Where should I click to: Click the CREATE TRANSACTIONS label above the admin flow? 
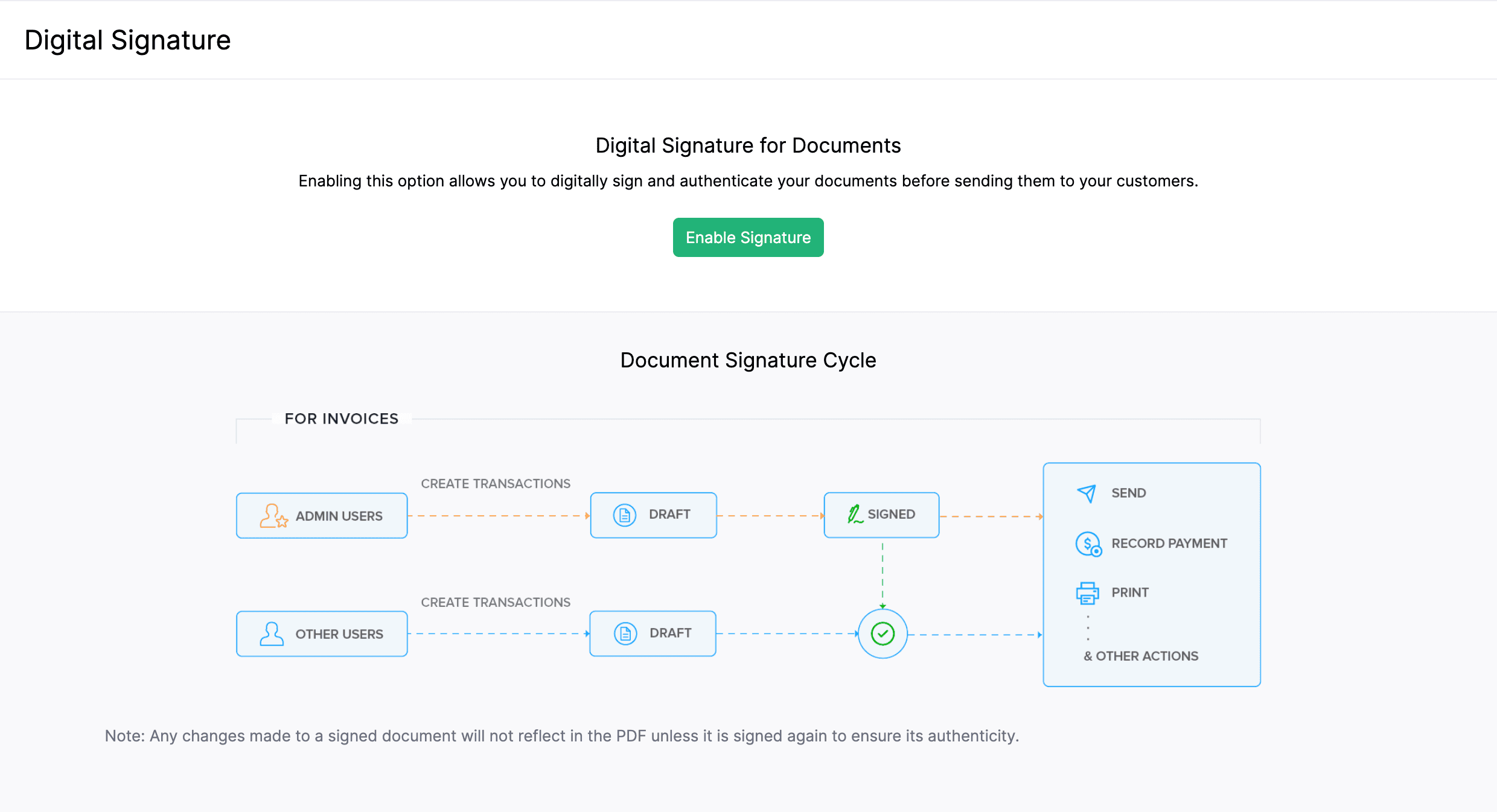(x=496, y=483)
